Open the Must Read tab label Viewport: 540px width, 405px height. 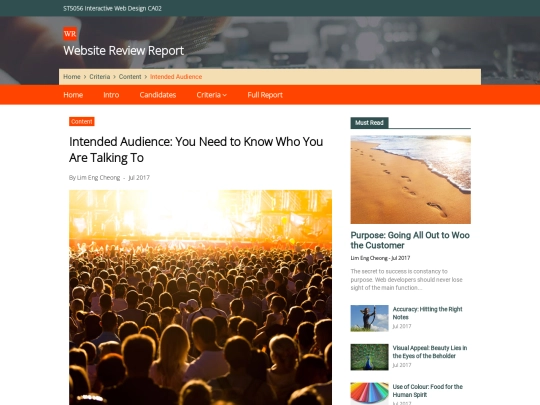369,123
